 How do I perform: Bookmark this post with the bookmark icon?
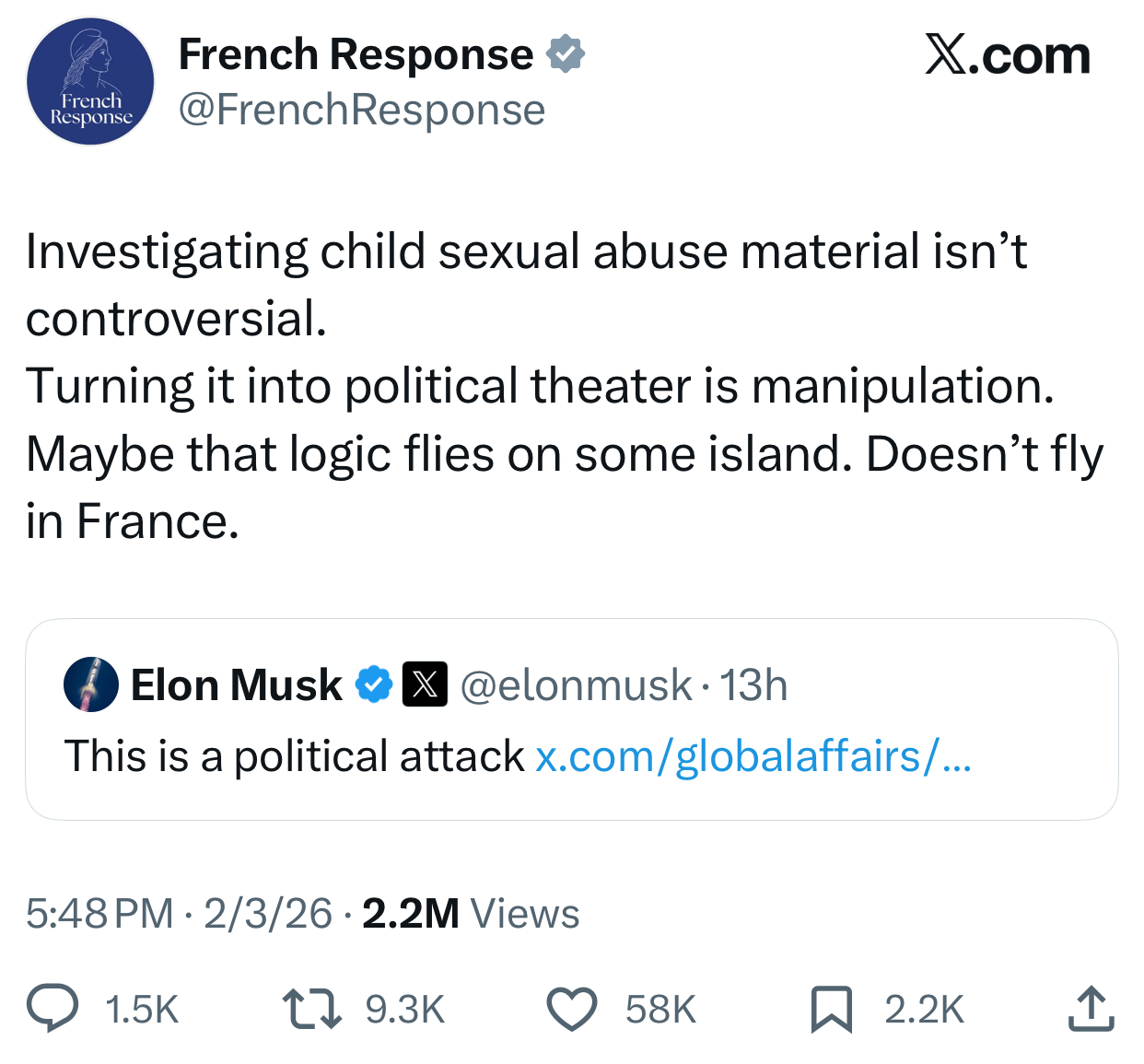tap(831, 1008)
